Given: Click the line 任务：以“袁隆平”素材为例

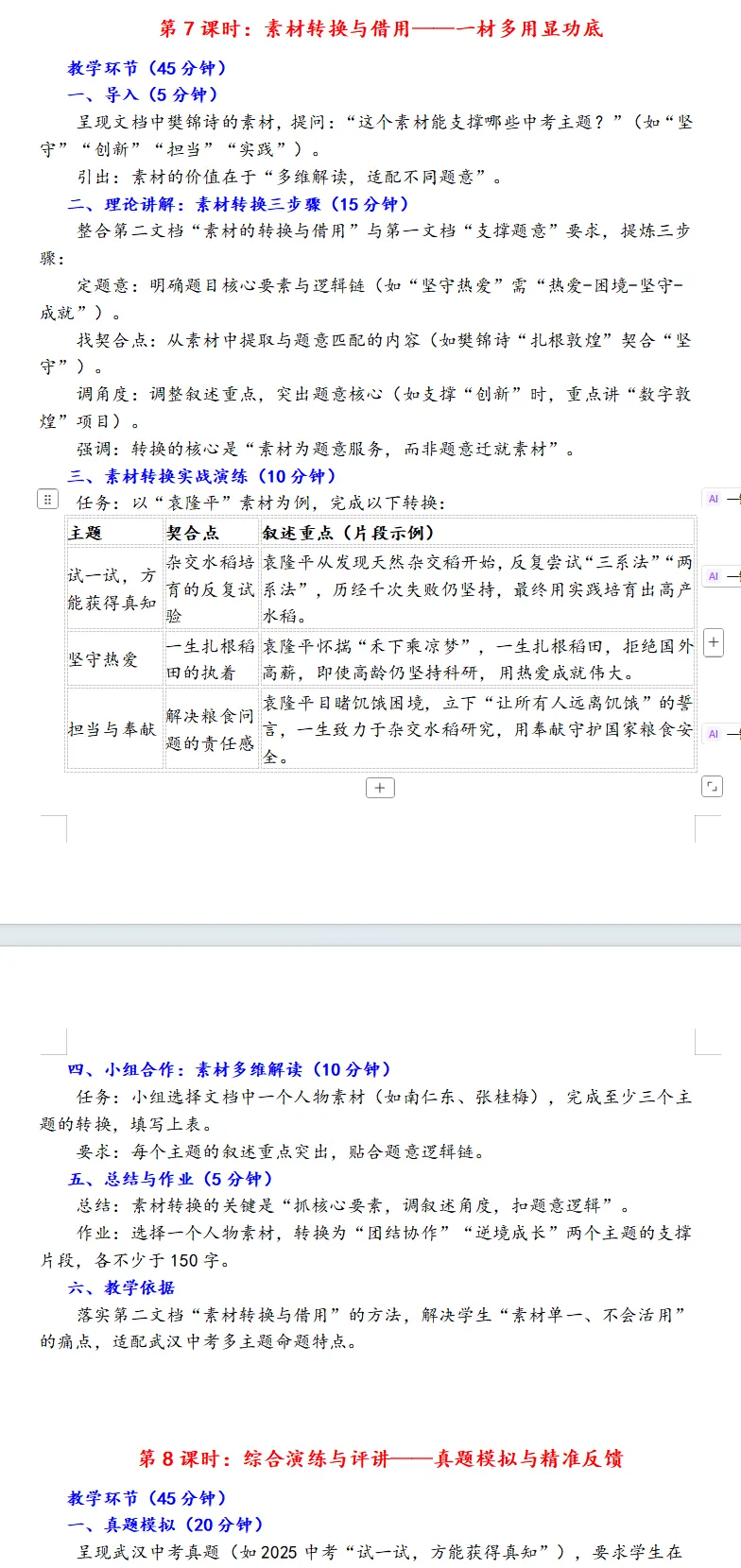Looking at the screenshot, I should point(261,503).
